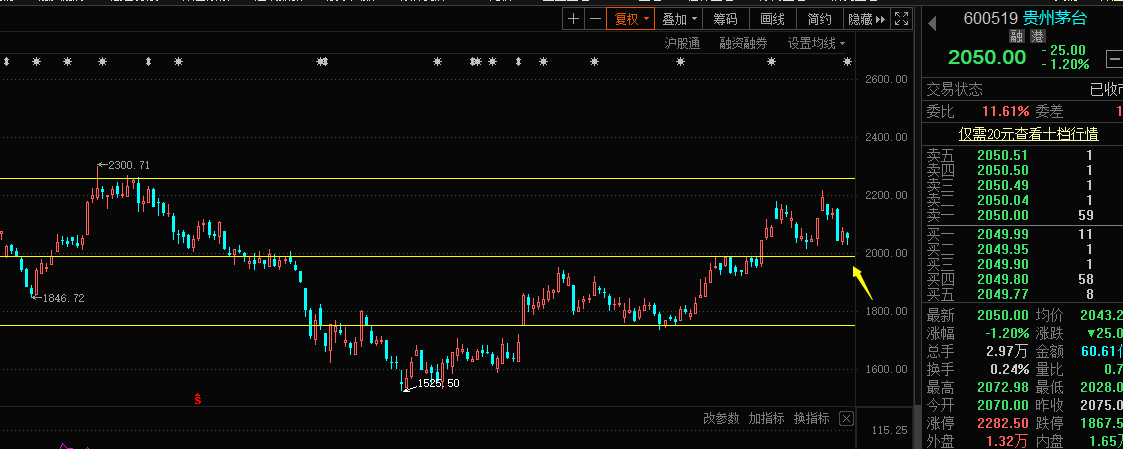Expand the 设置均线 dropdown
This screenshot has height=449, width=1123.
pyautogui.click(x=816, y=44)
